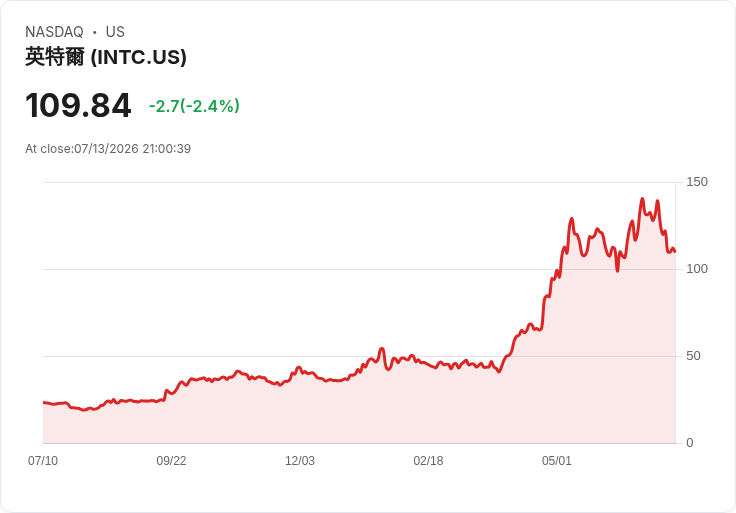Click the 07/10 date axis label

coord(43,460)
